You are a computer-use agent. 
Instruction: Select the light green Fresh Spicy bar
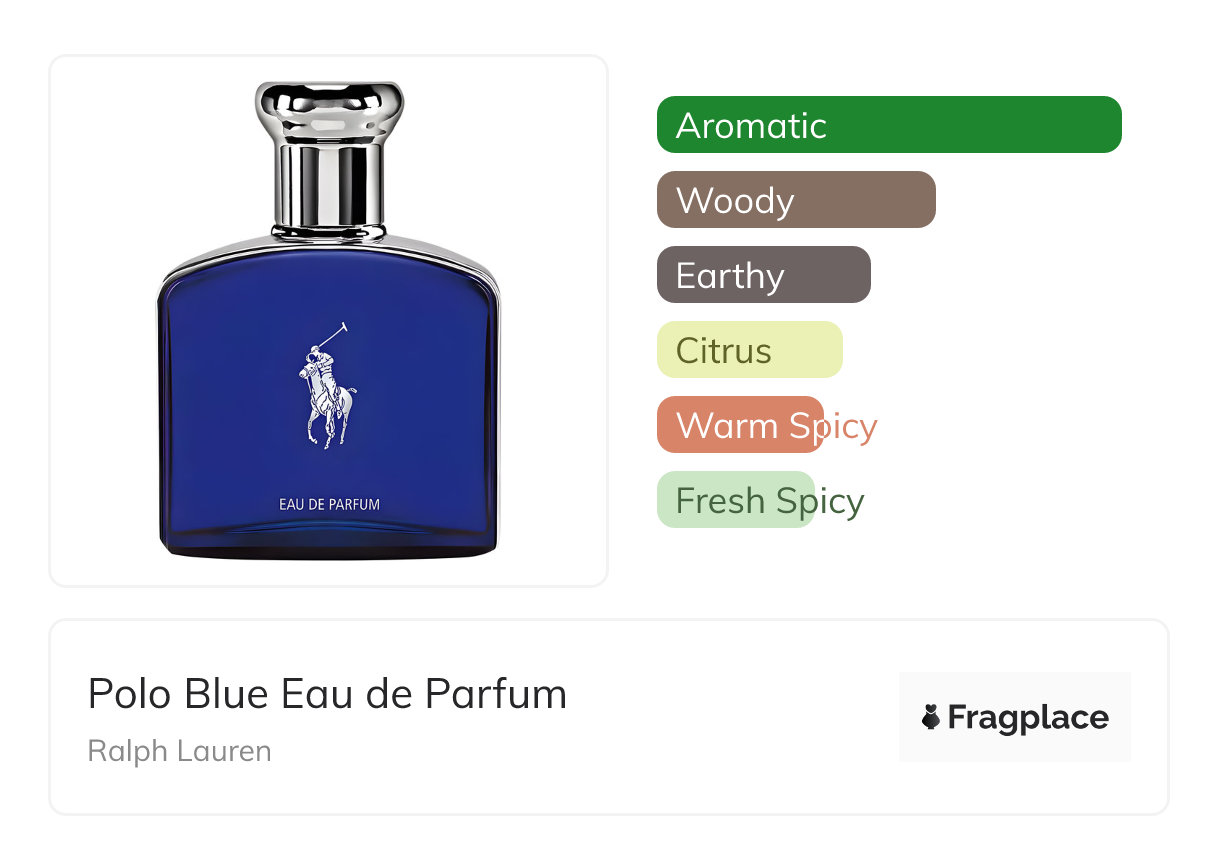[736, 500]
